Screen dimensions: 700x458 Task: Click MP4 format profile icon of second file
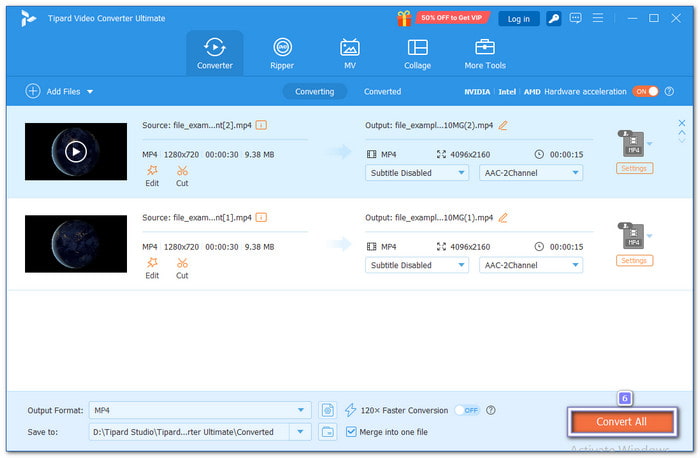[x=633, y=236]
